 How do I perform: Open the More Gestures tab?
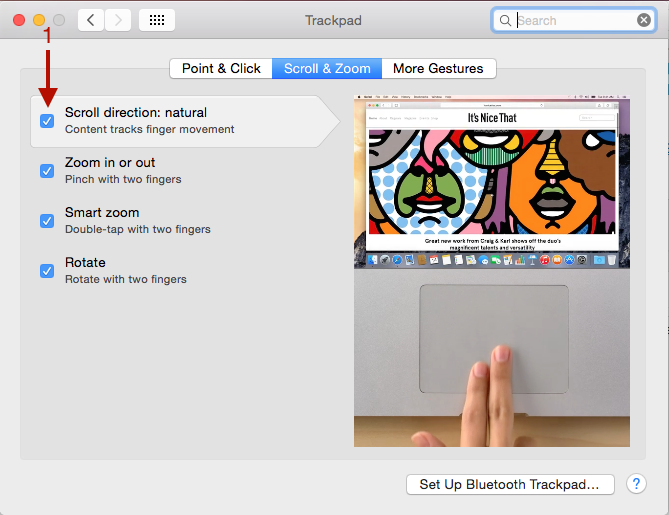pos(439,69)
